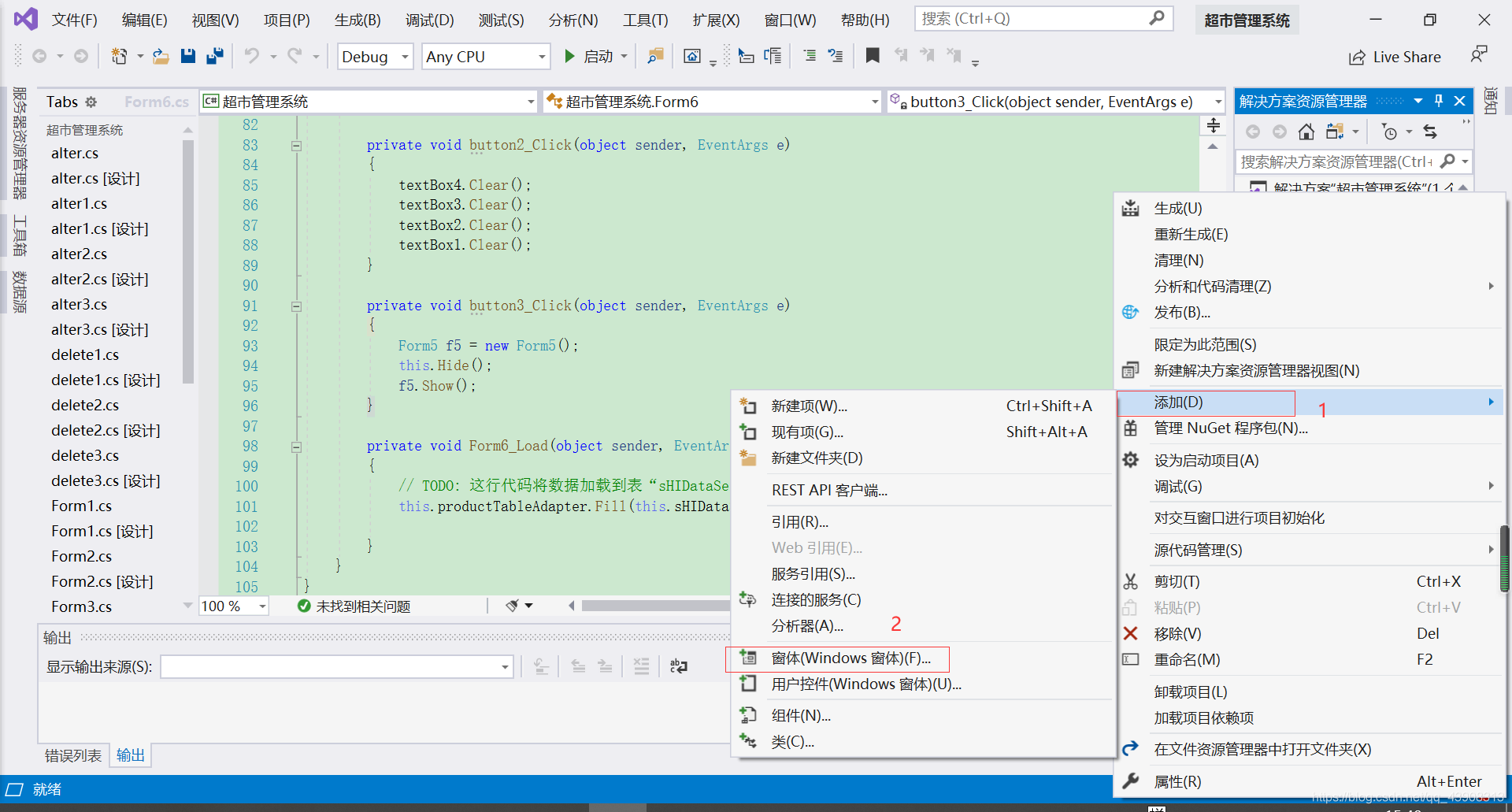Click the editor horizontal scrollbar
This screenshot has width=1512, height=812.
657,606
